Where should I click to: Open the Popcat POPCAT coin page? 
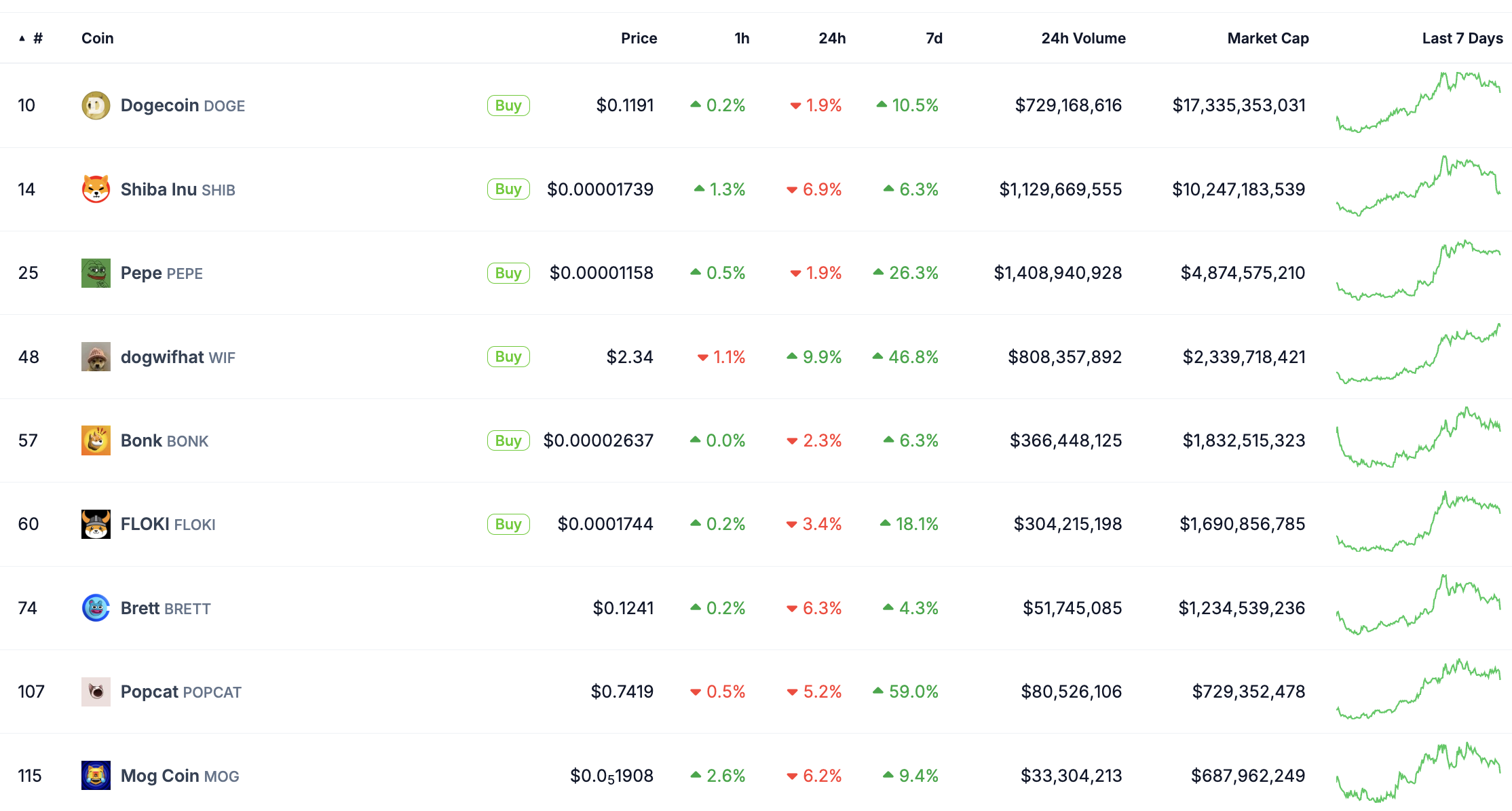click(x=181, y=692)
